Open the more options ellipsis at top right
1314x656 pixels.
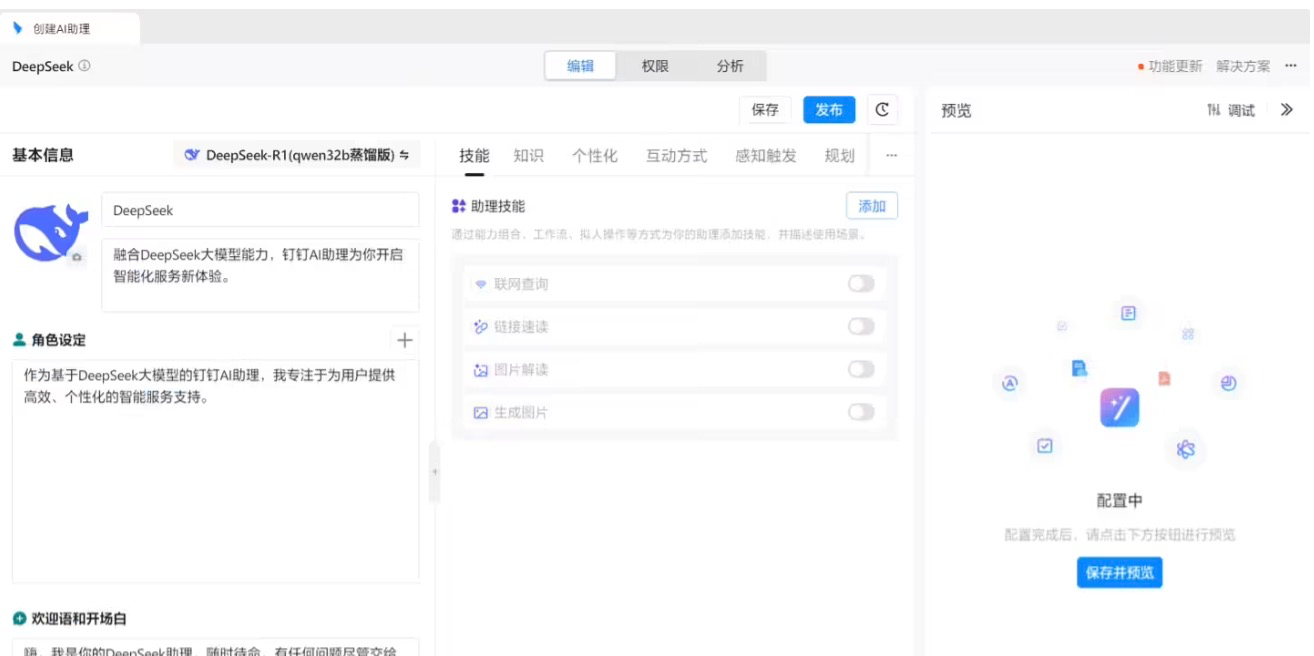click(1291, 66)
